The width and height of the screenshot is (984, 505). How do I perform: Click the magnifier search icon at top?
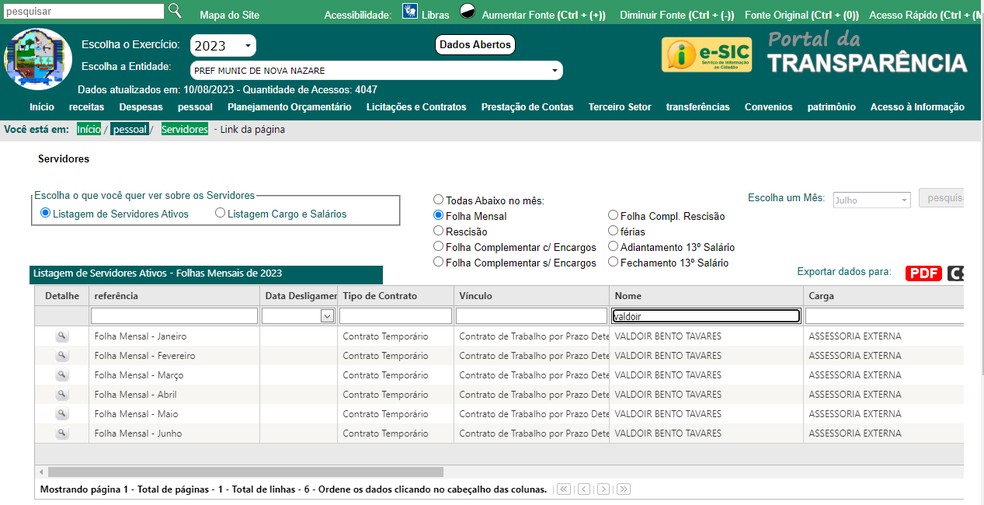175,10
